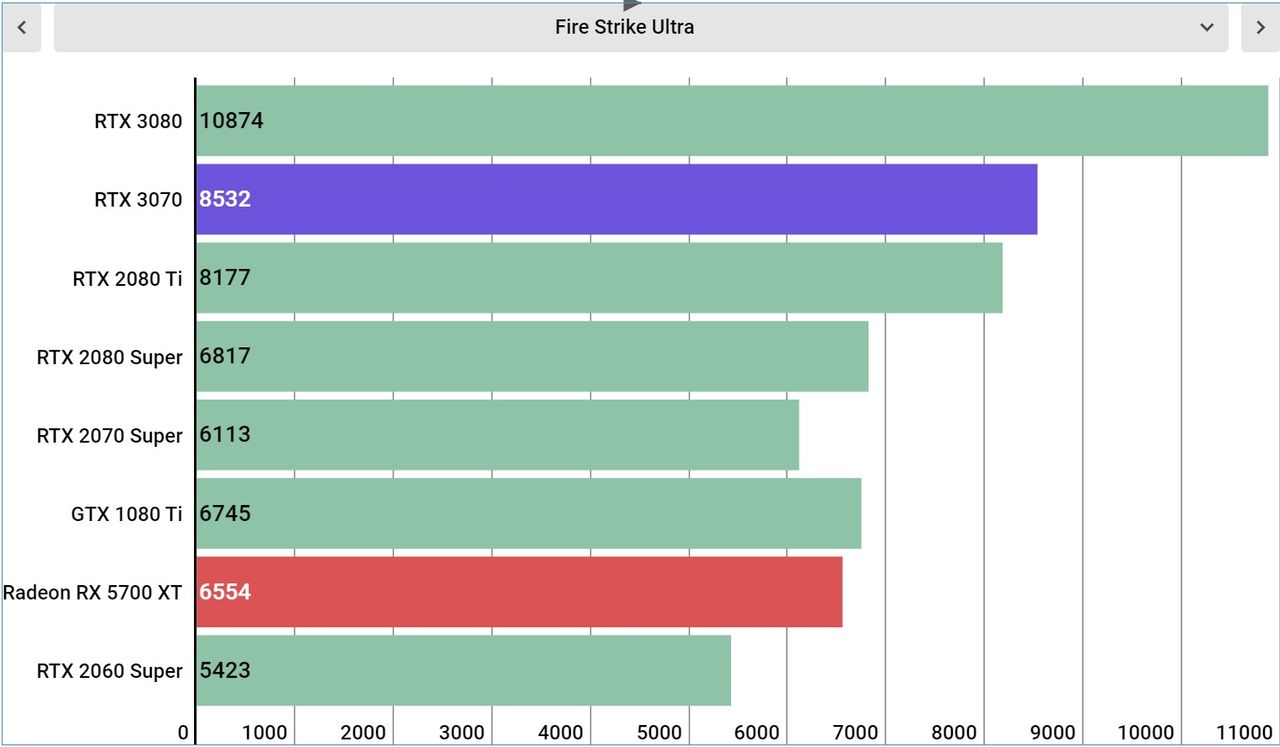Click the RTX 2060 Super bar
Image resolution: width=1280 pixels, height=747 pixels.
tap(464, 670)
